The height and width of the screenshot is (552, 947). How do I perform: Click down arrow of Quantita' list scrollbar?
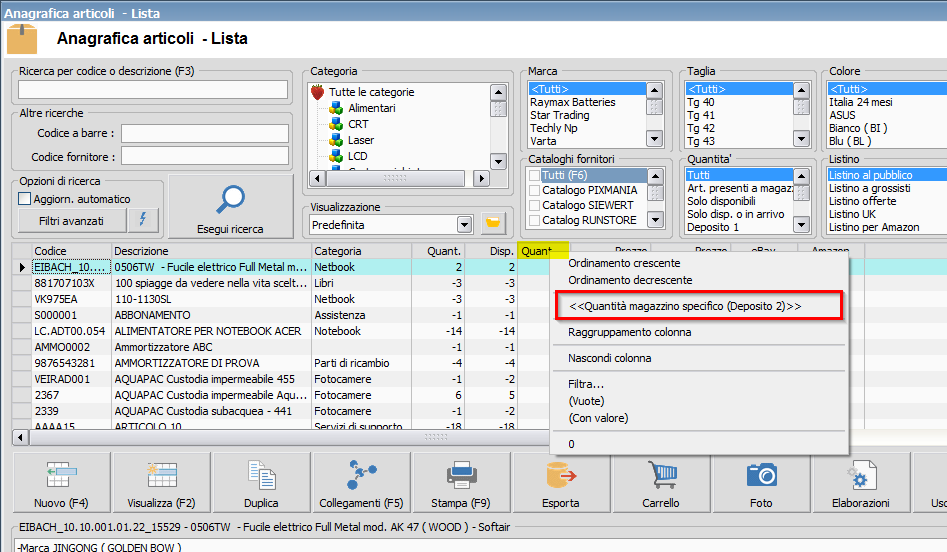[801, 225]
